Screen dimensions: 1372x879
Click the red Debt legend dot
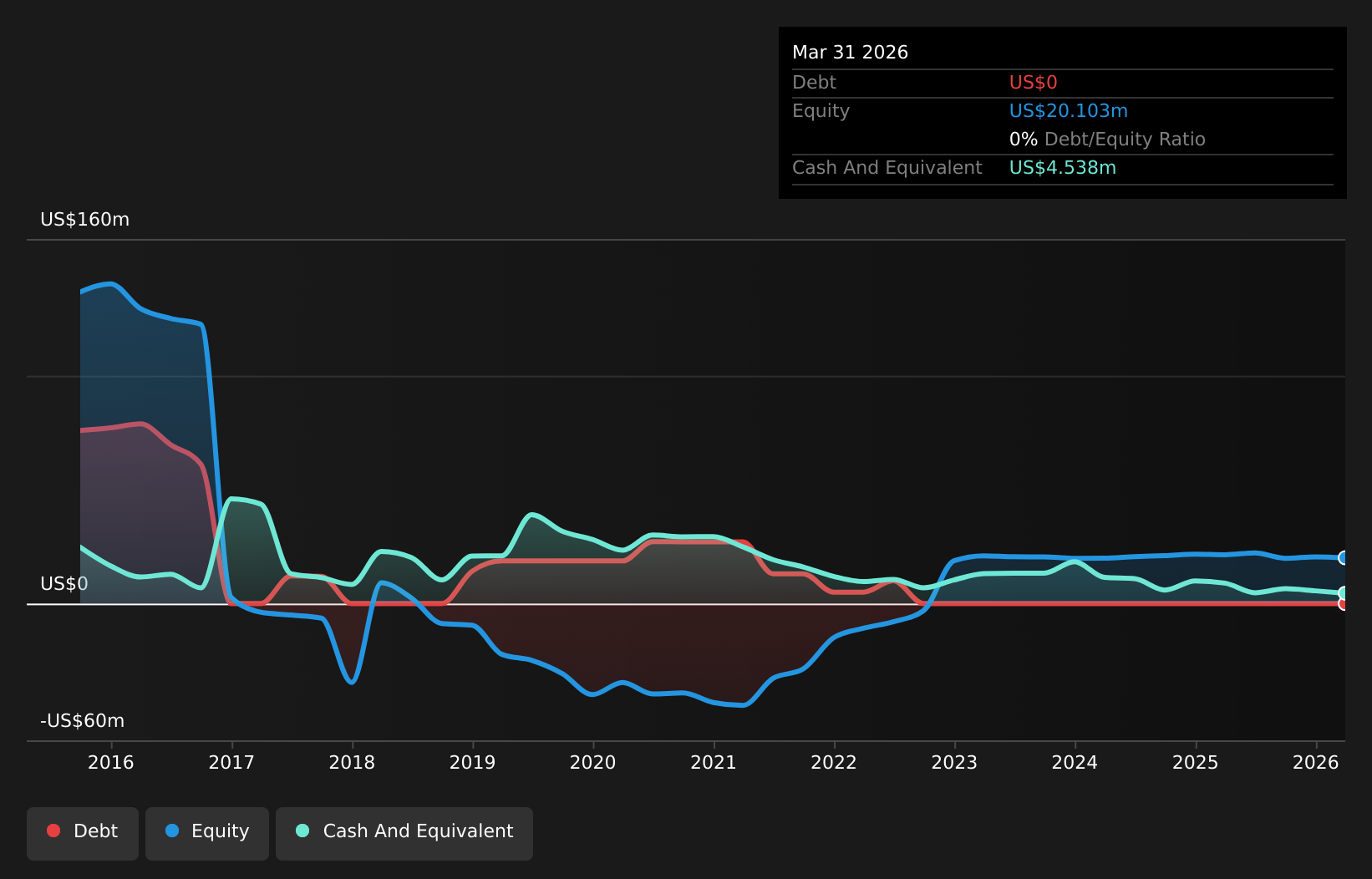tap(53, 831)
